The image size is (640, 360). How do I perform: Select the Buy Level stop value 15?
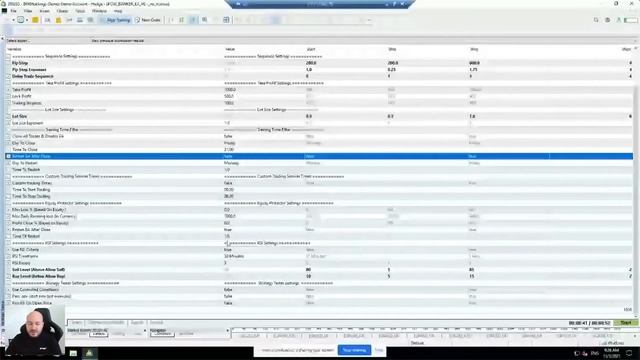point(471,276)
